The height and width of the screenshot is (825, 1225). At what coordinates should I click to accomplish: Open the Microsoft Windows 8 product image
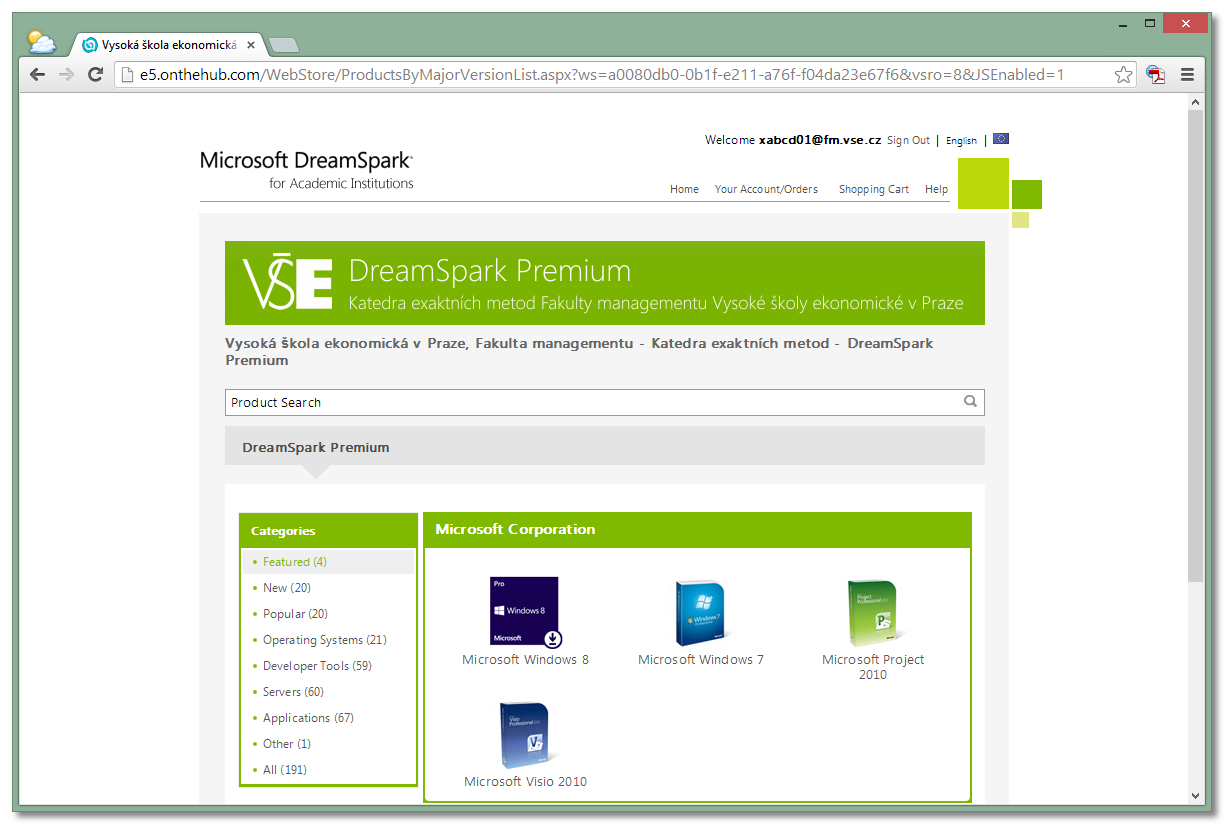pos(525,612)
